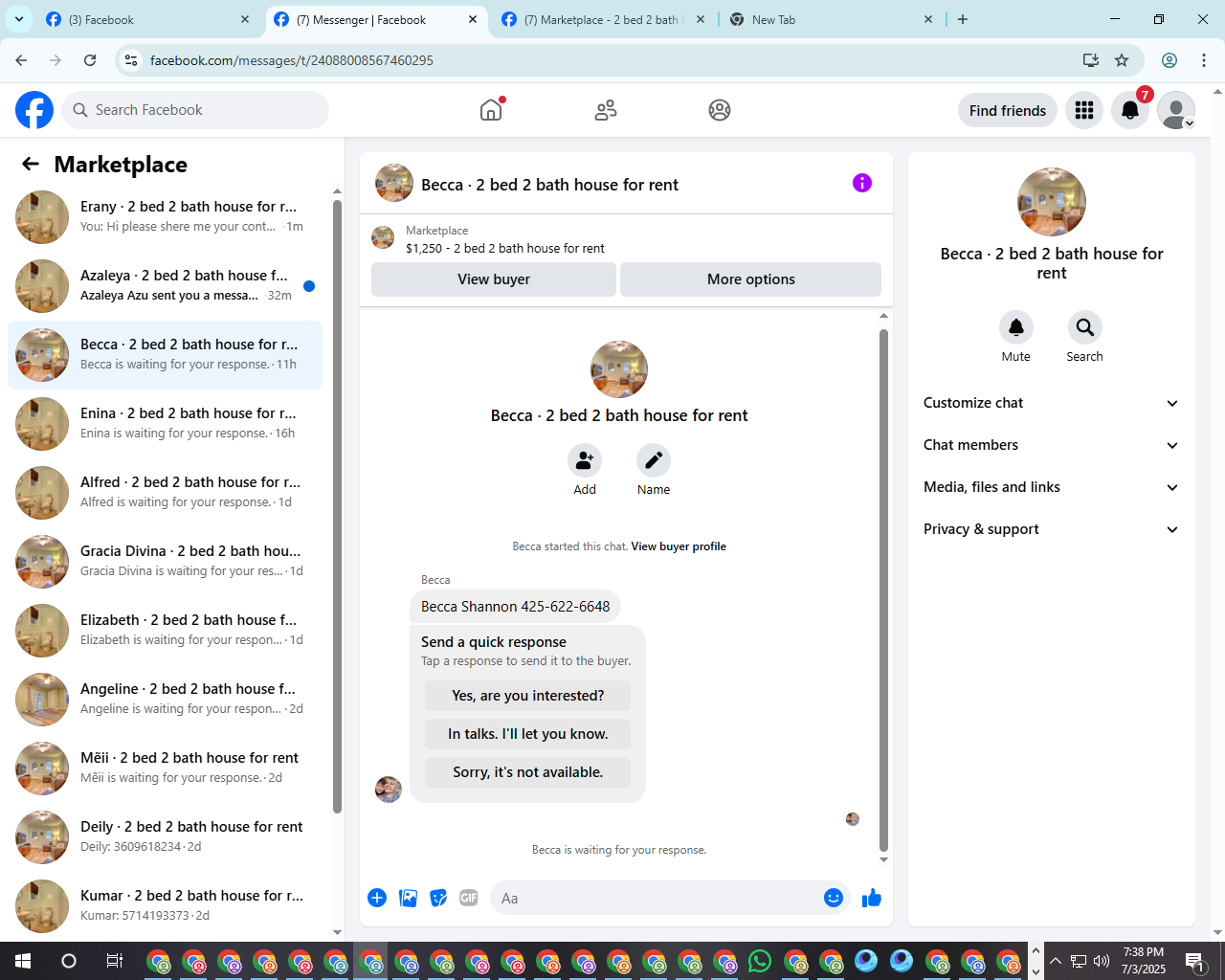Expand the Privacy & support section
This screenshot has width=1225, height=980.
tap(1052, 529)
